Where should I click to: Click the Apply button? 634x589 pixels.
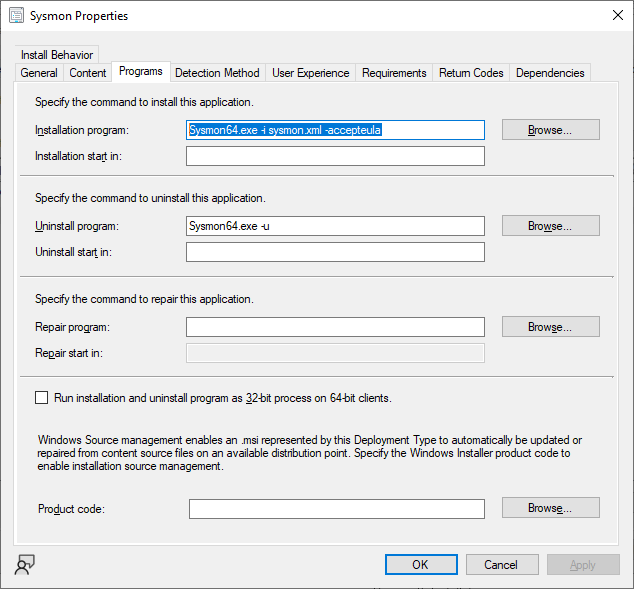click(x=583, y=564)
